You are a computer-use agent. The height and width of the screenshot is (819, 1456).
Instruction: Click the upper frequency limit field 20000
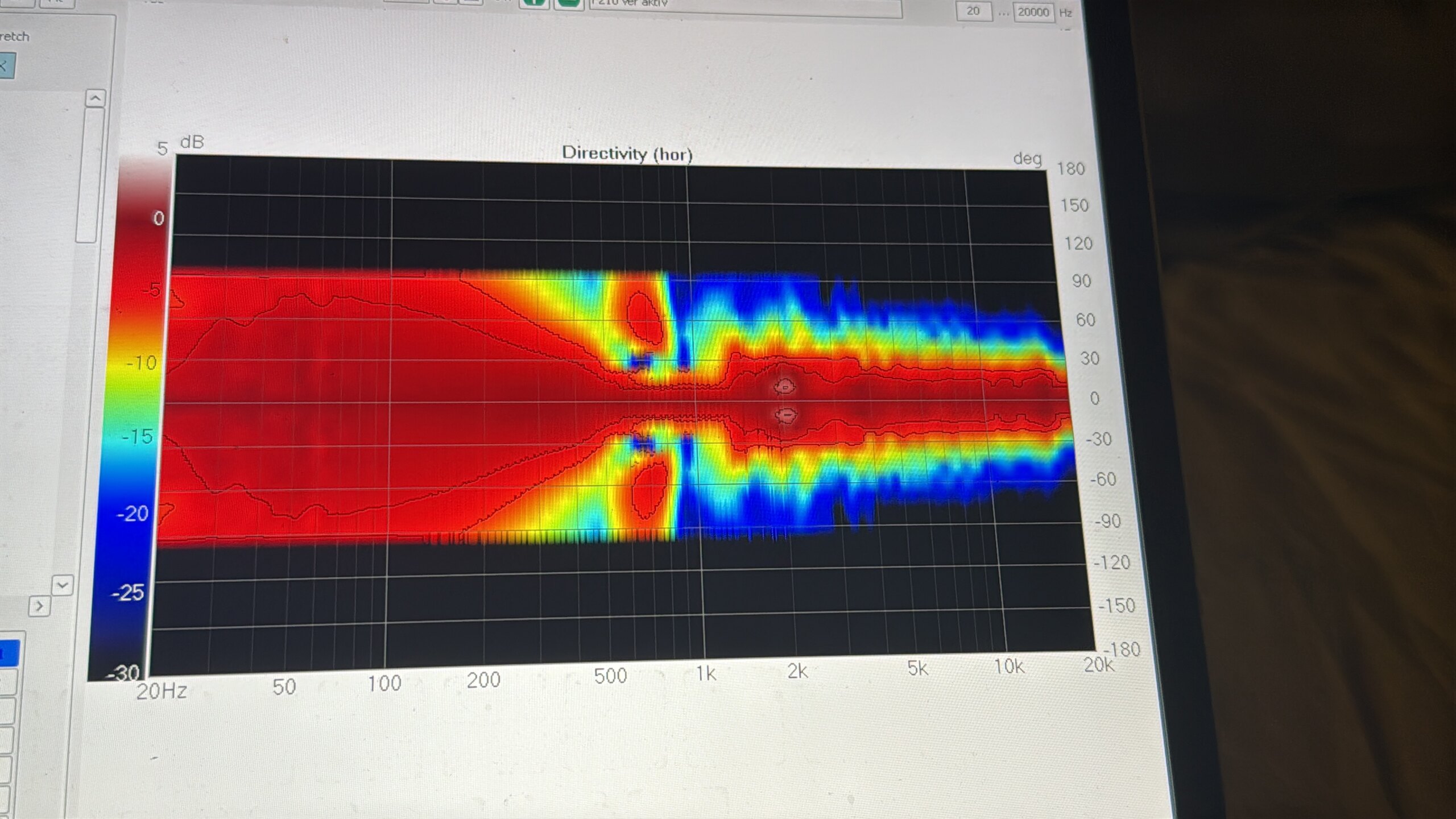[x=1033, y=12]
